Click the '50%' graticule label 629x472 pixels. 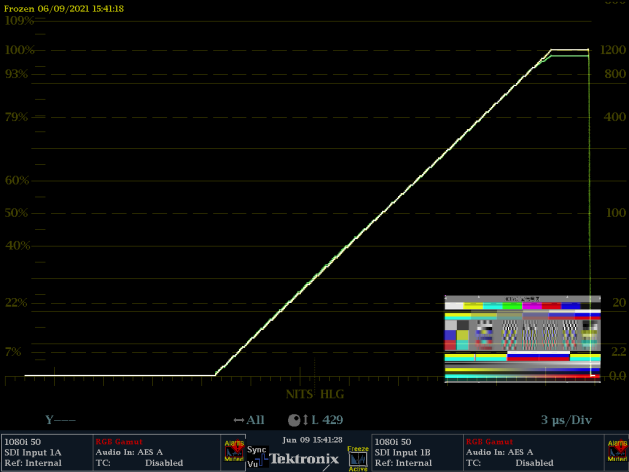click(17, 213)
